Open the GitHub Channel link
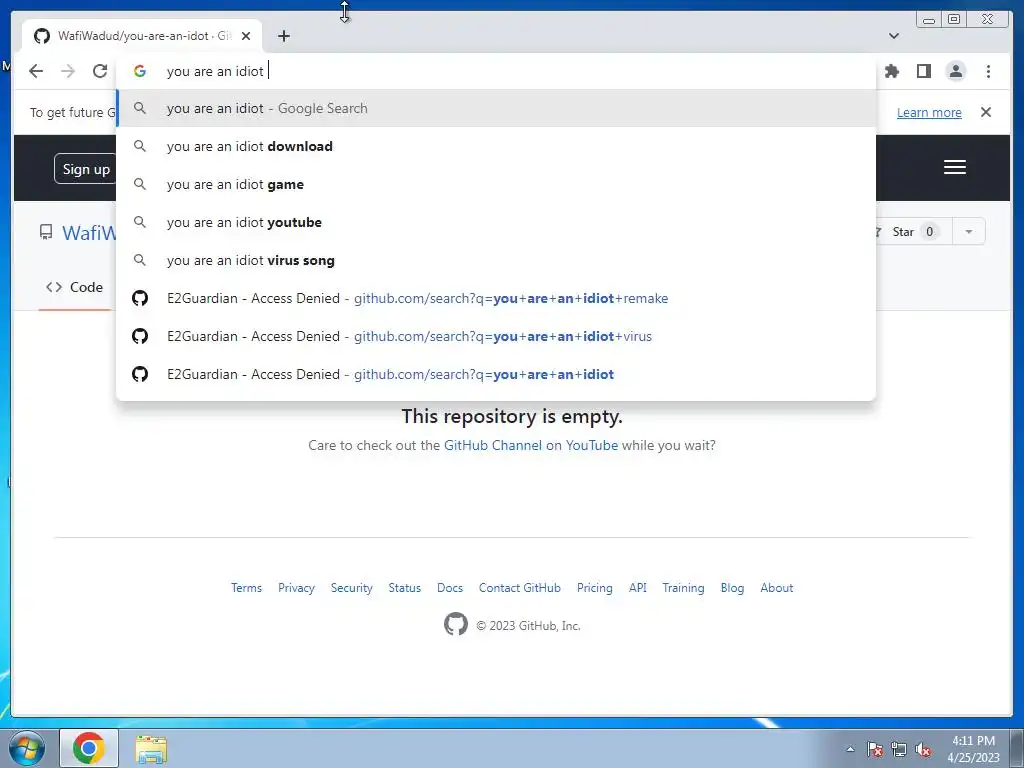Viewport: 1024px width, 768px height. (492, 445)
